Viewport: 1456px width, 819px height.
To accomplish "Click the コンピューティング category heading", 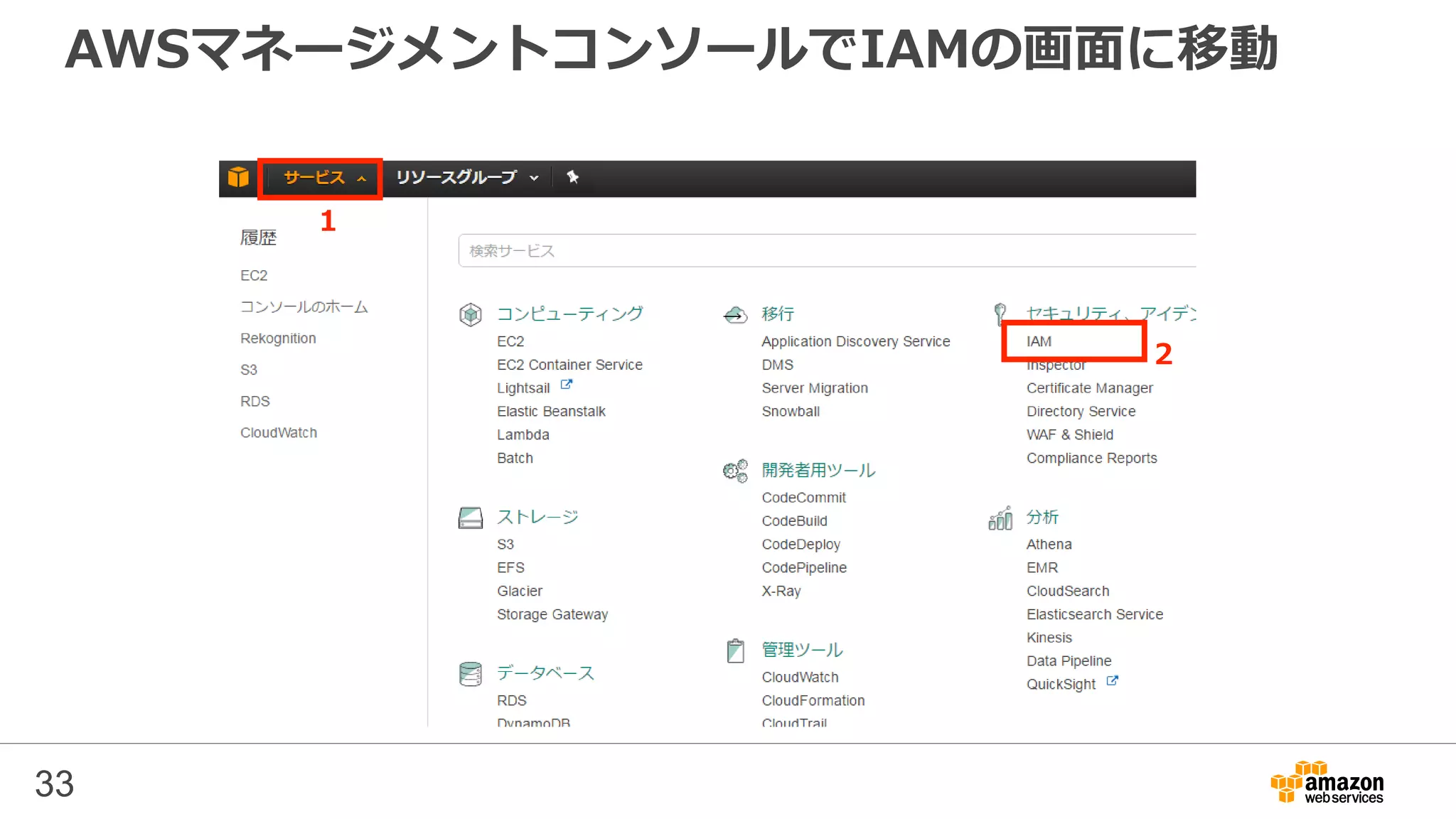I will 569,314.
